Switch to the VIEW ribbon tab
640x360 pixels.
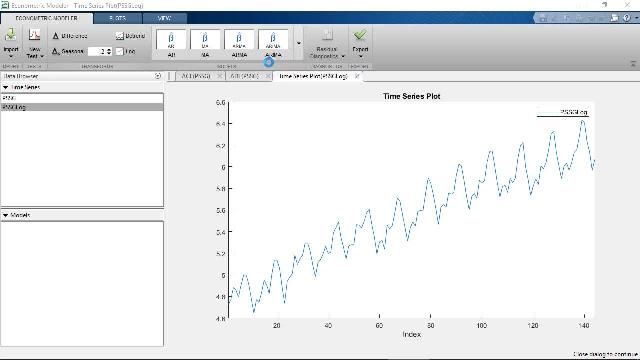(164, 18)
